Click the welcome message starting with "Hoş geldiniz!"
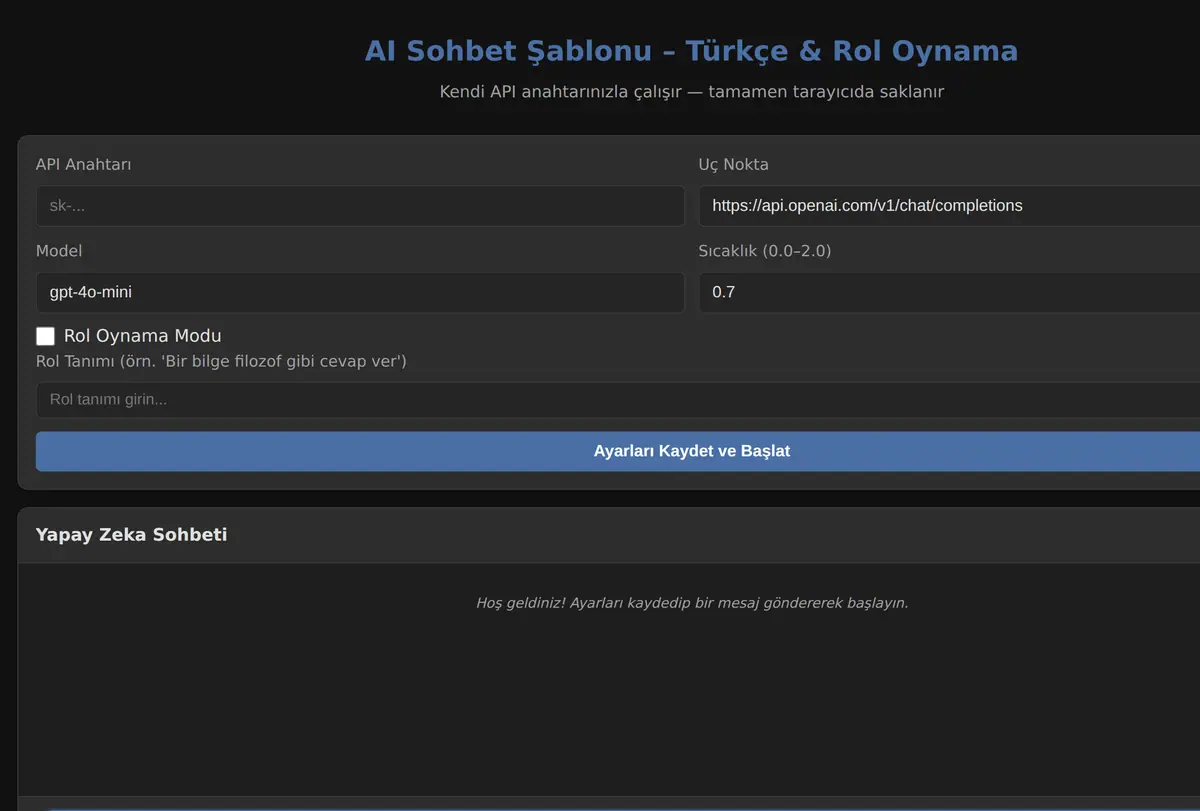The height and width of the screenshot is (811, 1200). [x=692, y=603]
